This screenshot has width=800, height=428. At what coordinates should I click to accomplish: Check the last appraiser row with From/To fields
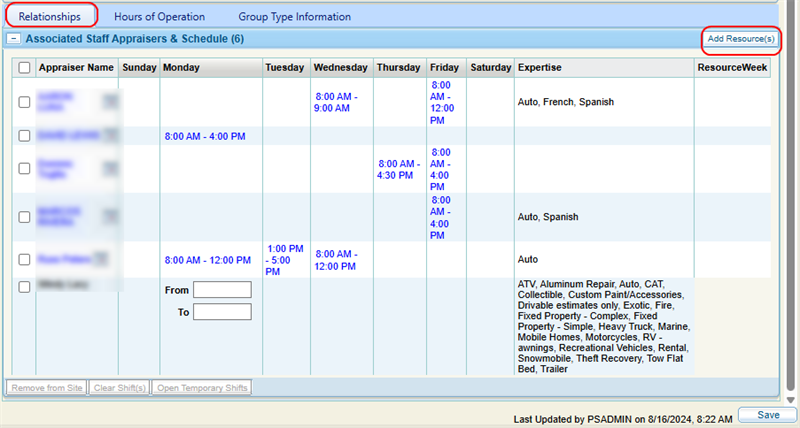[x=24, y=287]
